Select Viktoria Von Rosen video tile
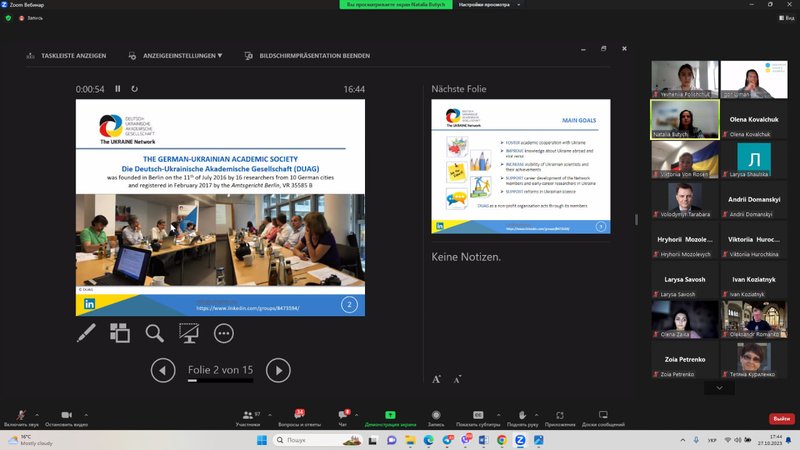800x450 pixels. tap(685, 159)
